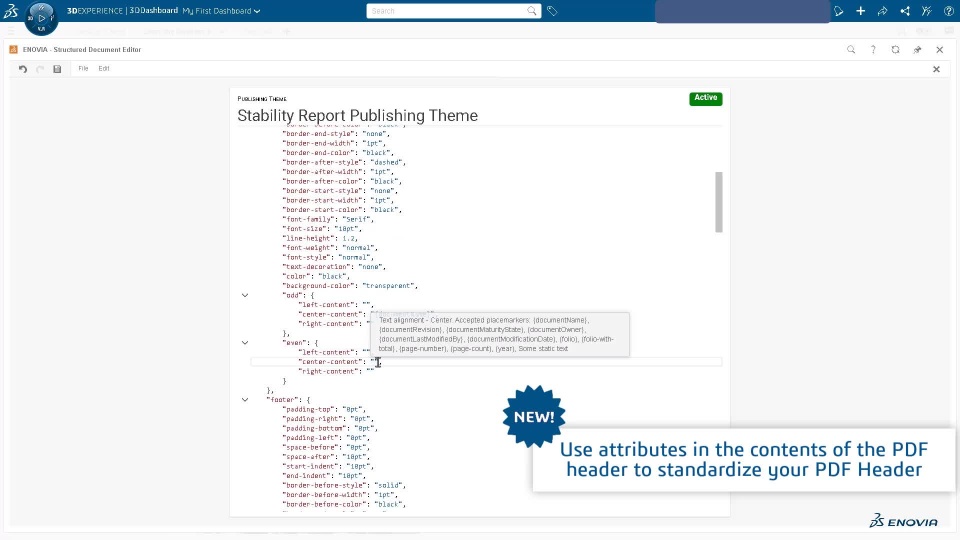Click the "color": "black" line
The height and width of the screenshot is (540, 960).
point(316,276)
